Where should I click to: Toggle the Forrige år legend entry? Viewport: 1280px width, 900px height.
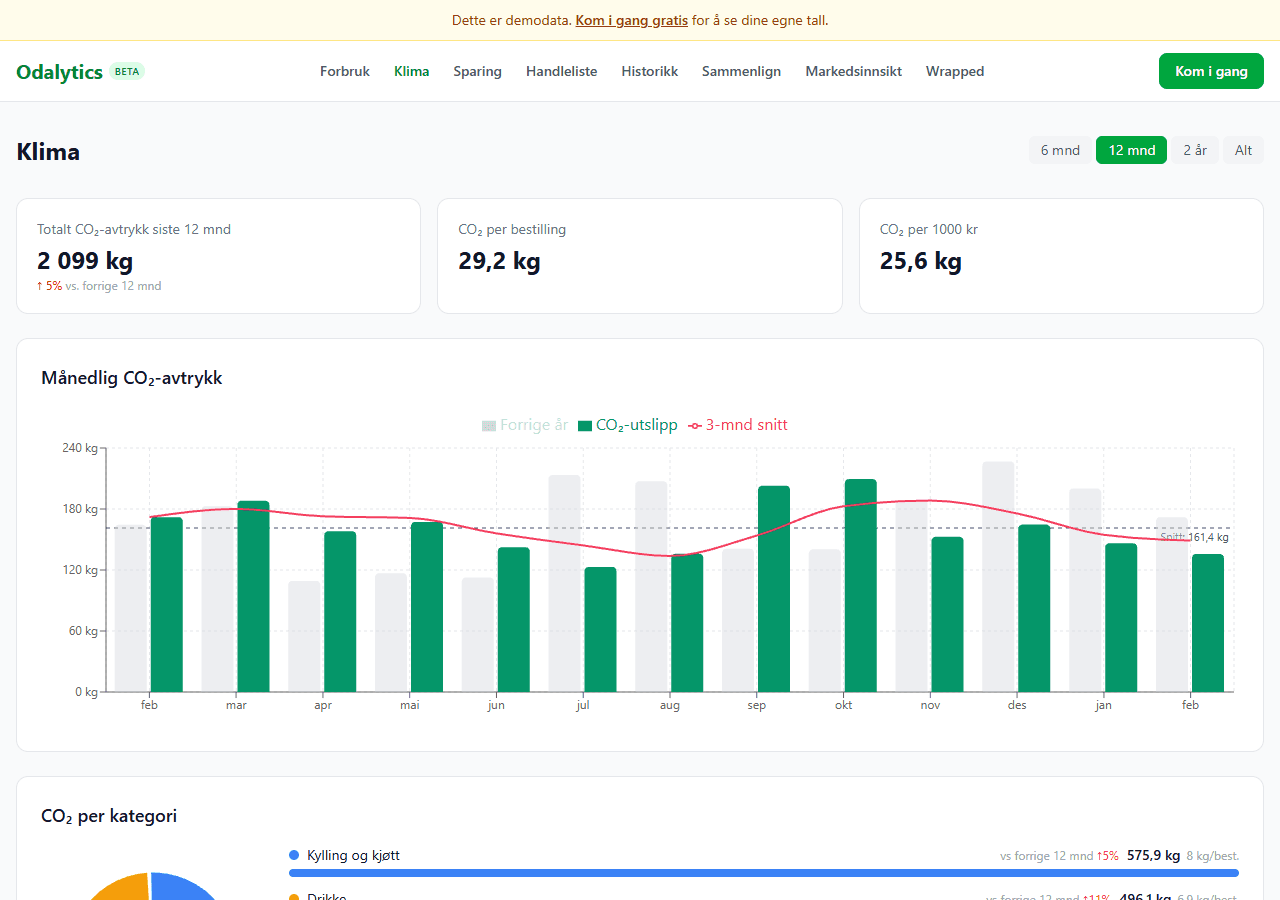click(525, 425)
